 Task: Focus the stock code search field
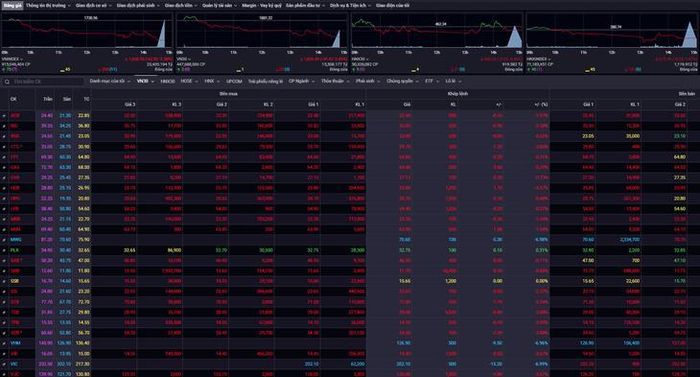click(47, 82)
